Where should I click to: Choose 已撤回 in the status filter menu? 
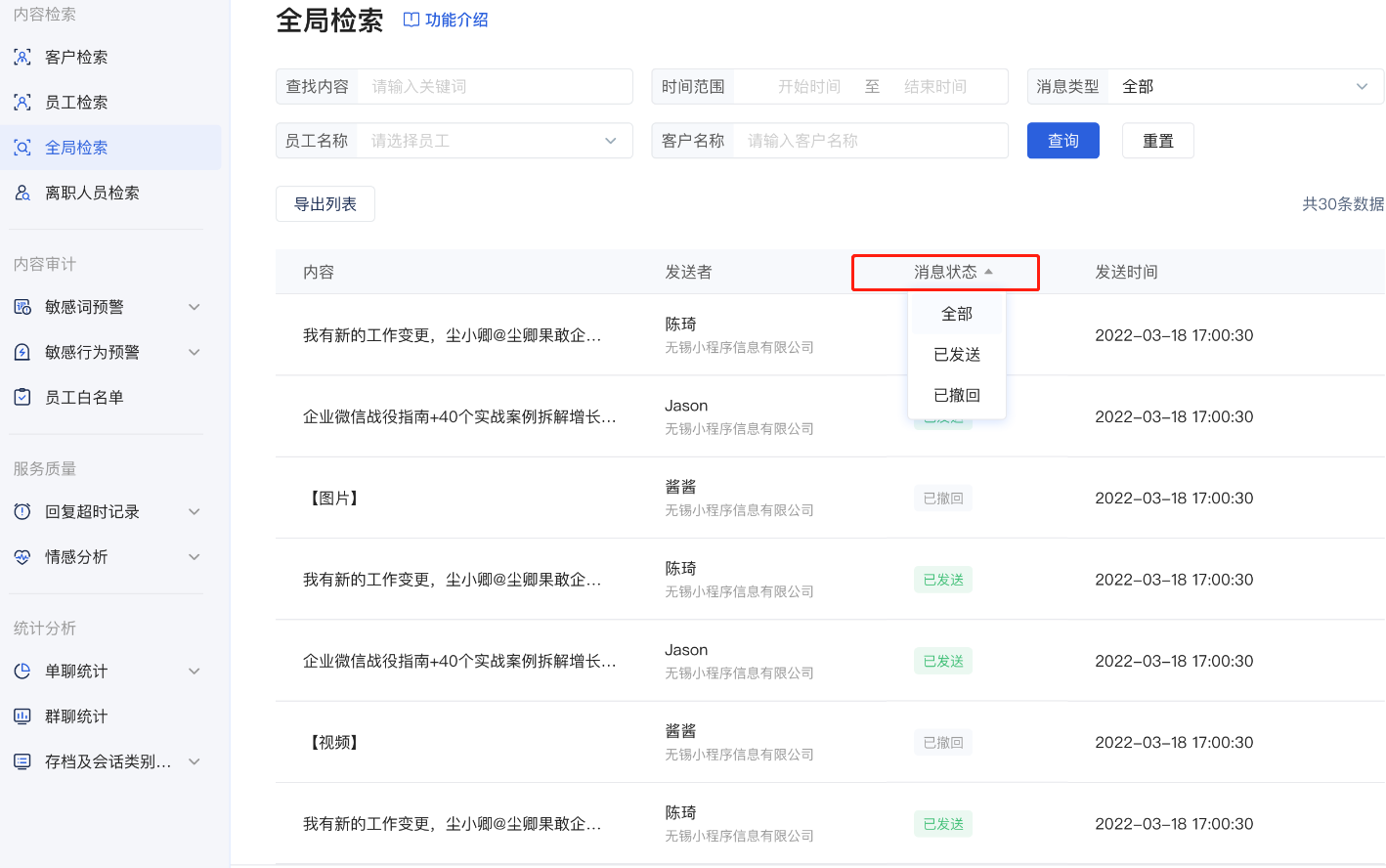[x=957, y=395]
